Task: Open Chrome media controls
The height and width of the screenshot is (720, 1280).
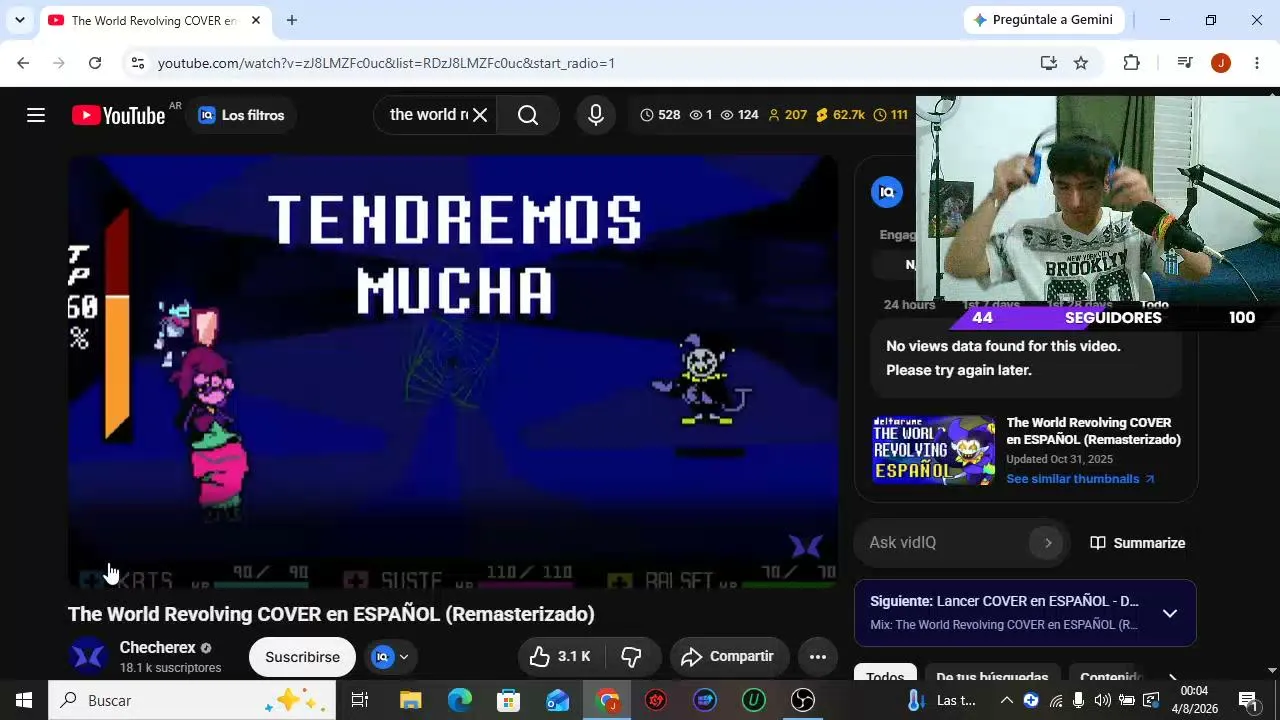Action: click(x=1185, y=63)
